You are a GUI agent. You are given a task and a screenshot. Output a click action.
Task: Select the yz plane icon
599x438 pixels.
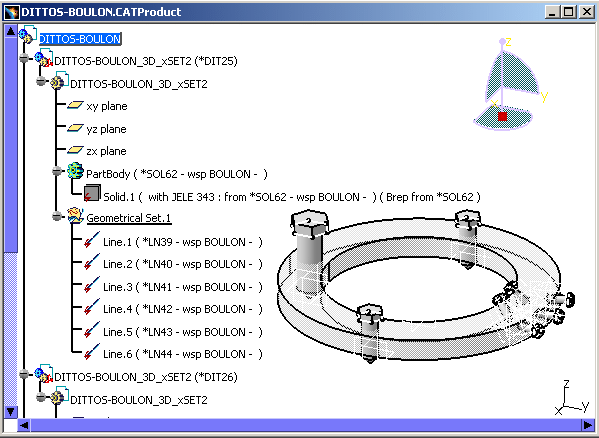(x=75, y=128)
